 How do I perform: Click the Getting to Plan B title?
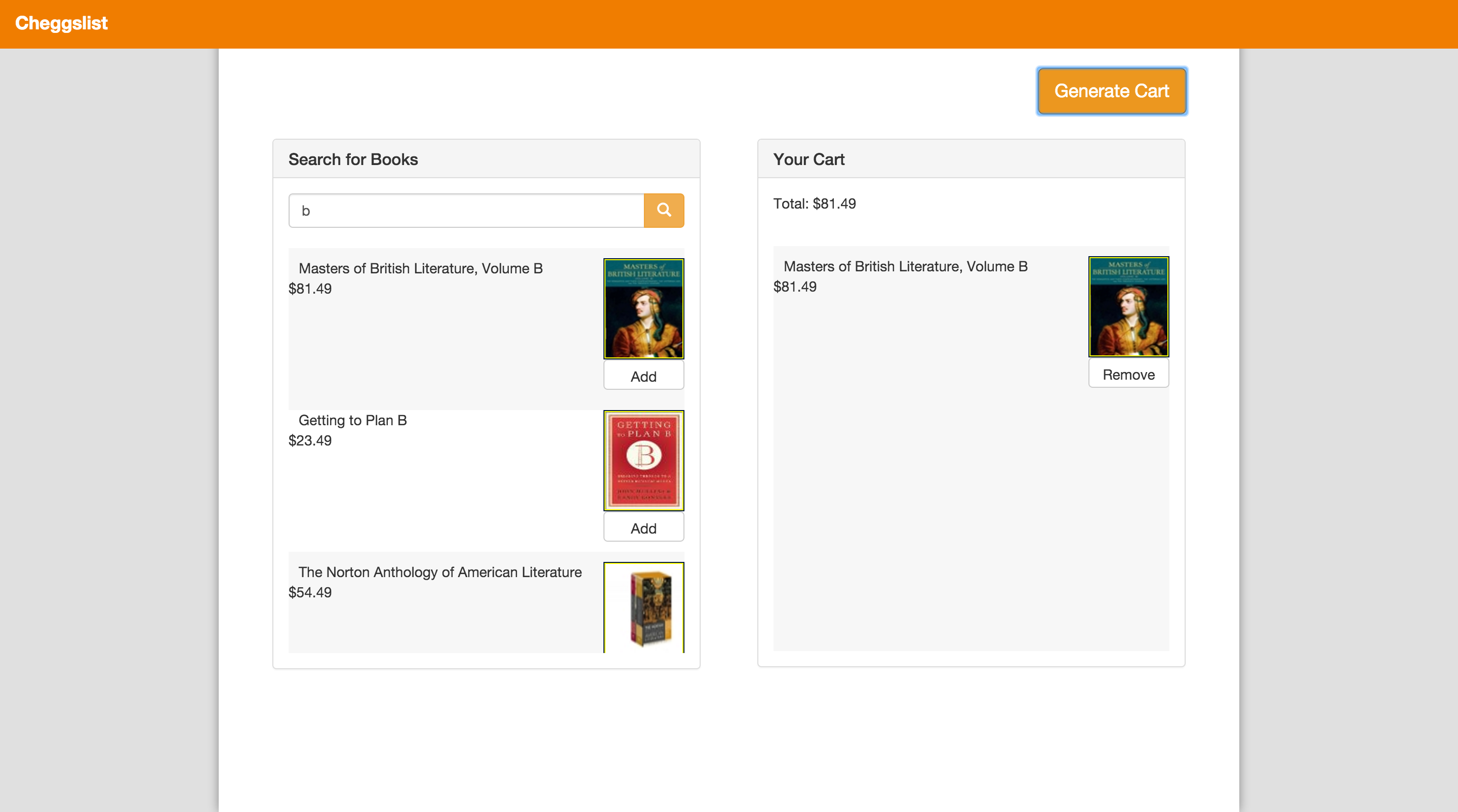pos(352,421)
